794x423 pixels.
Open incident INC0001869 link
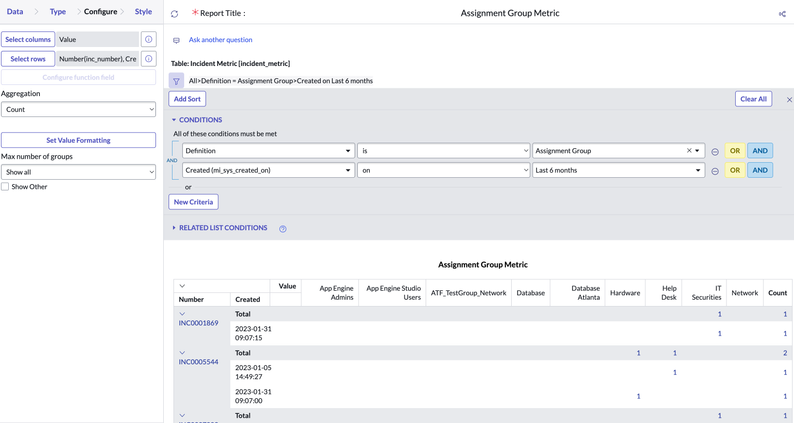[x=198, y=323]
